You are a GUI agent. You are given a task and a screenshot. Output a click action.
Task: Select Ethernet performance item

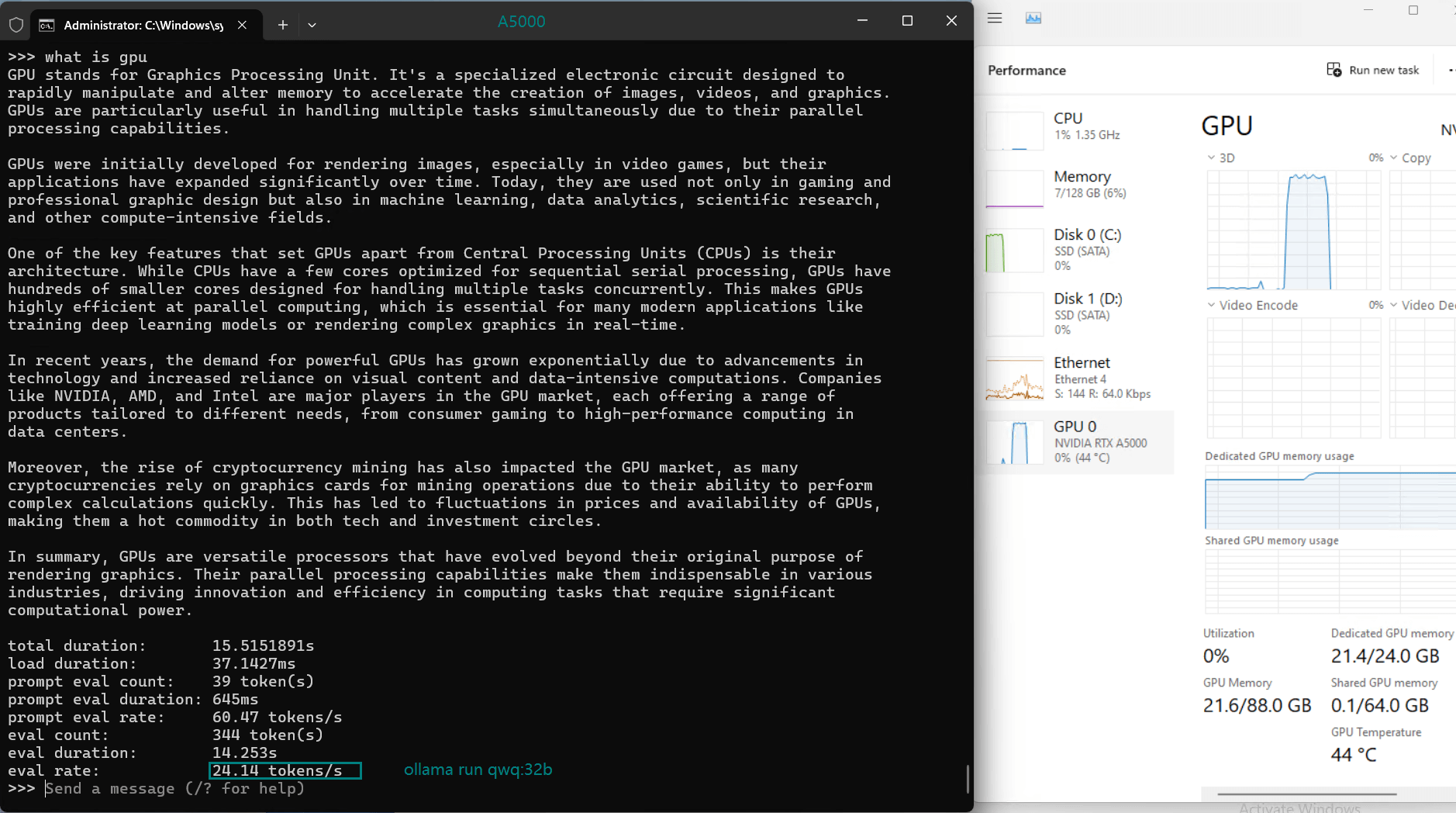tap(1078, 377)
